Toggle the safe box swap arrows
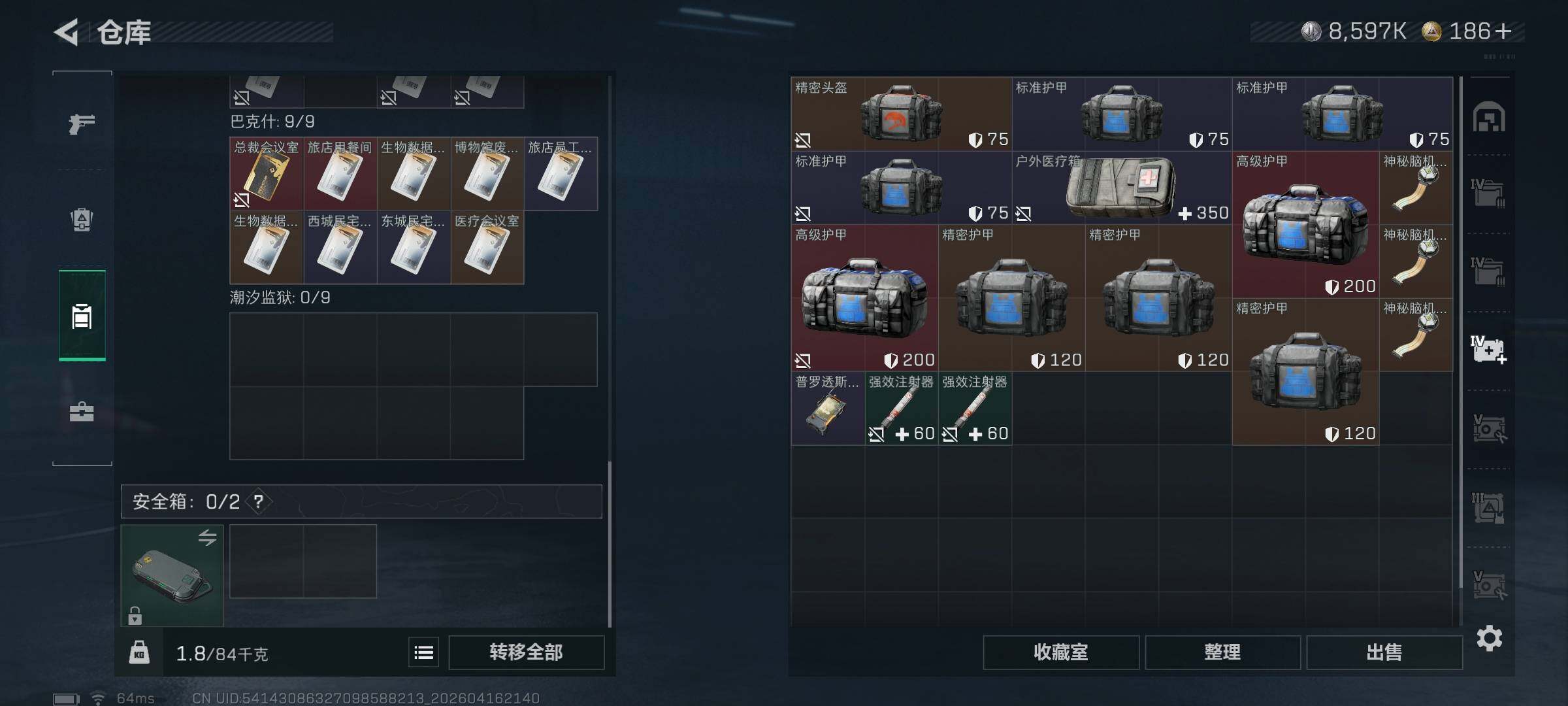1568x706 pixels. (208, 537)
